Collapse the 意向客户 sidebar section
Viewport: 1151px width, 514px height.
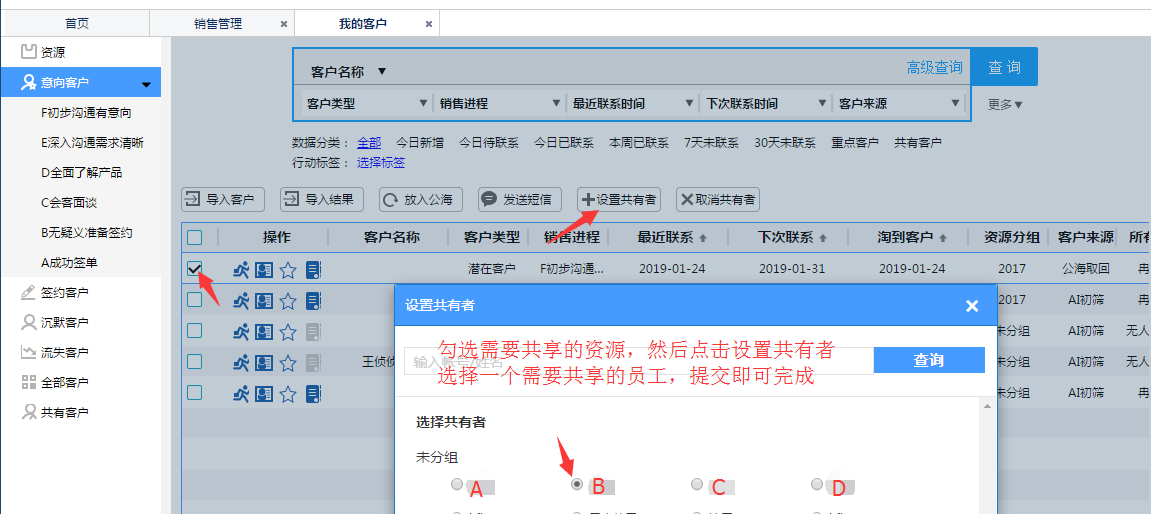(x=146, y=85)
